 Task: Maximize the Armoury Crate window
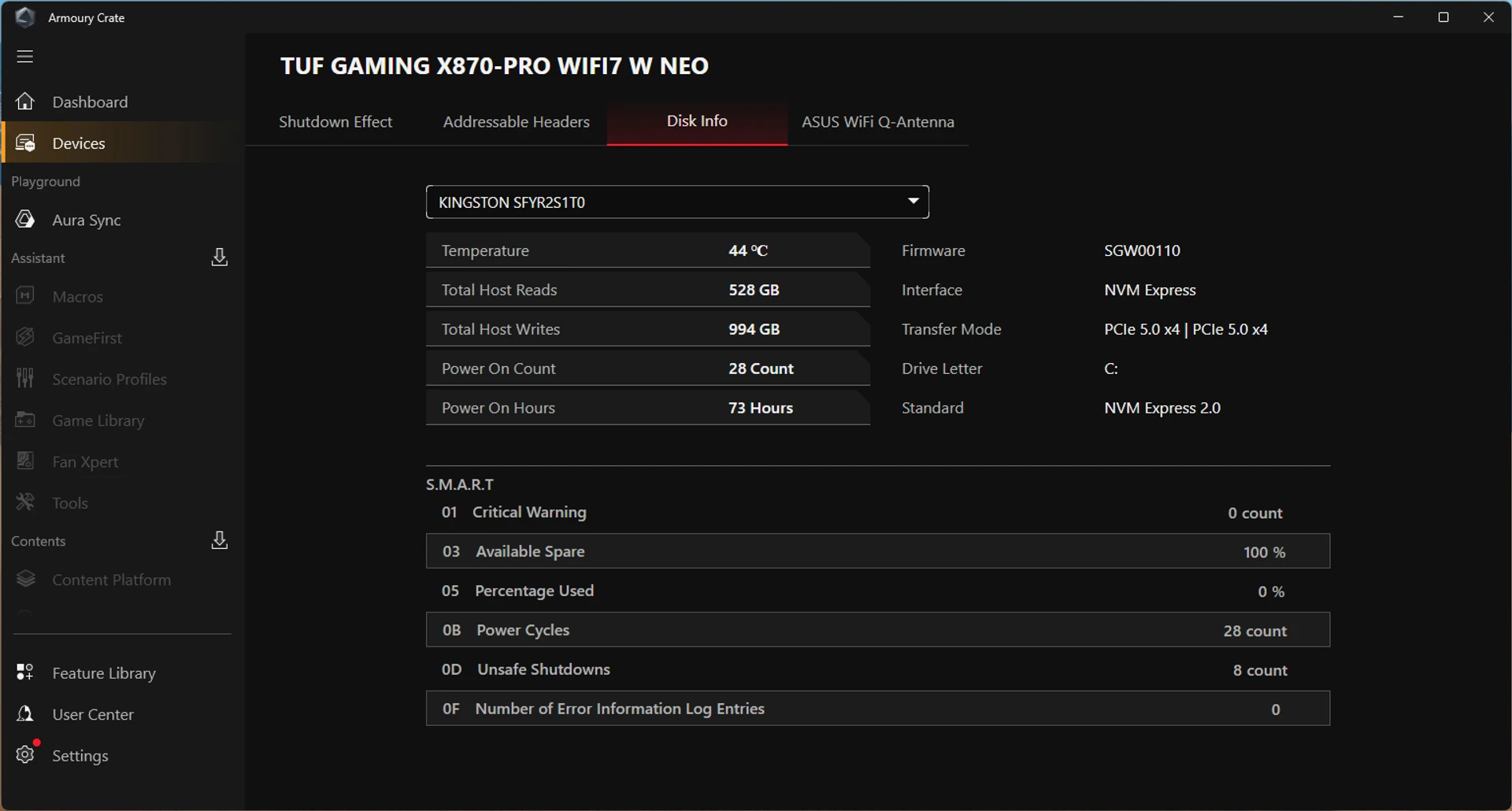click(x=1443, y=17)
